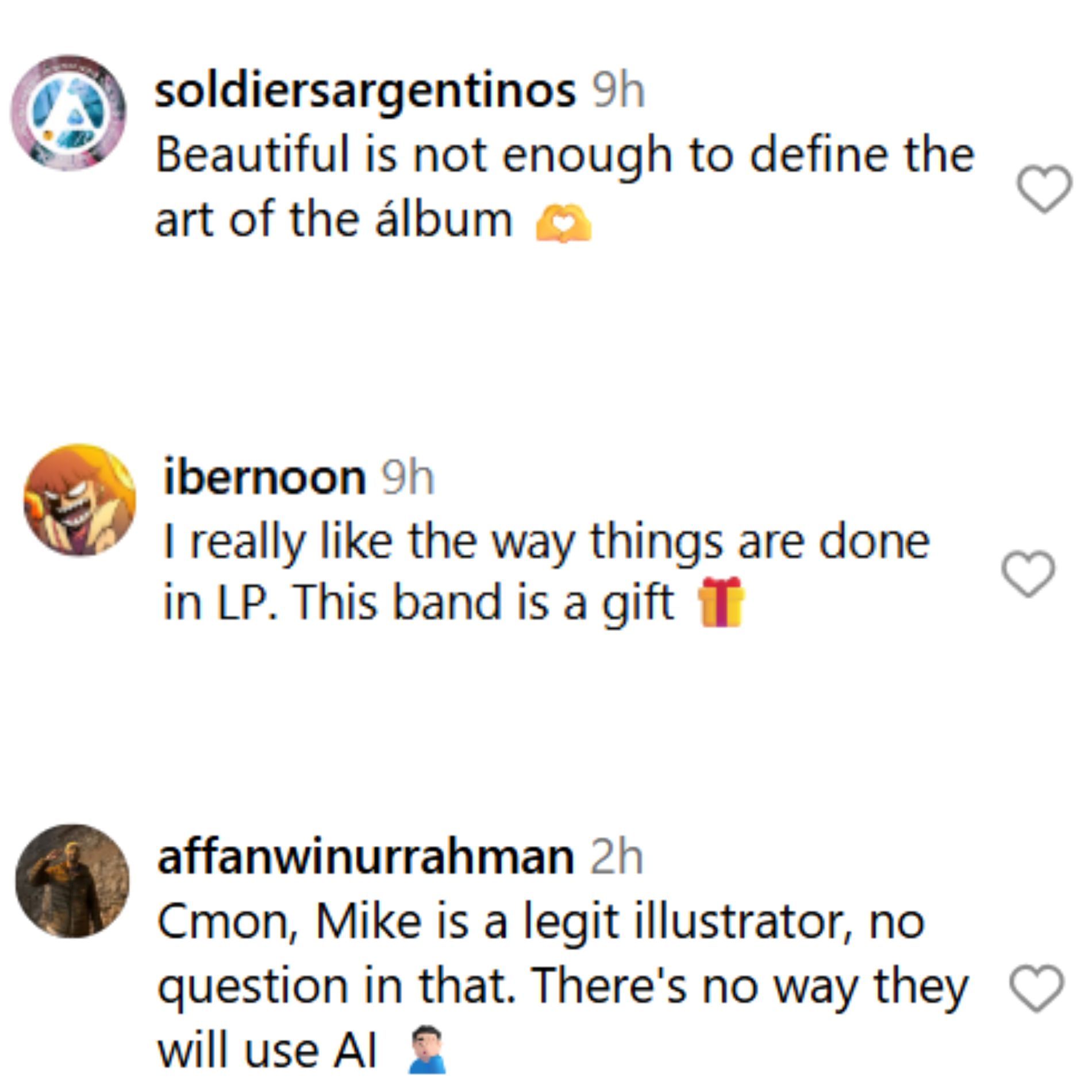Image resolution: width=1092 pixels, height=1092 pixels.
Task: Open the soldiersargentinos profile picture
Action: pyautogui.click(x=68, y=113)
